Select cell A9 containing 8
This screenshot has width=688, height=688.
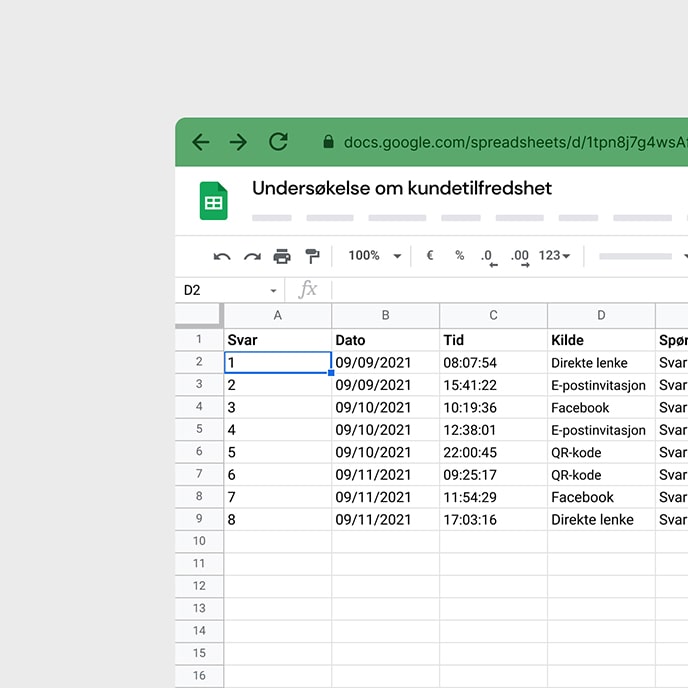point(278,519)
